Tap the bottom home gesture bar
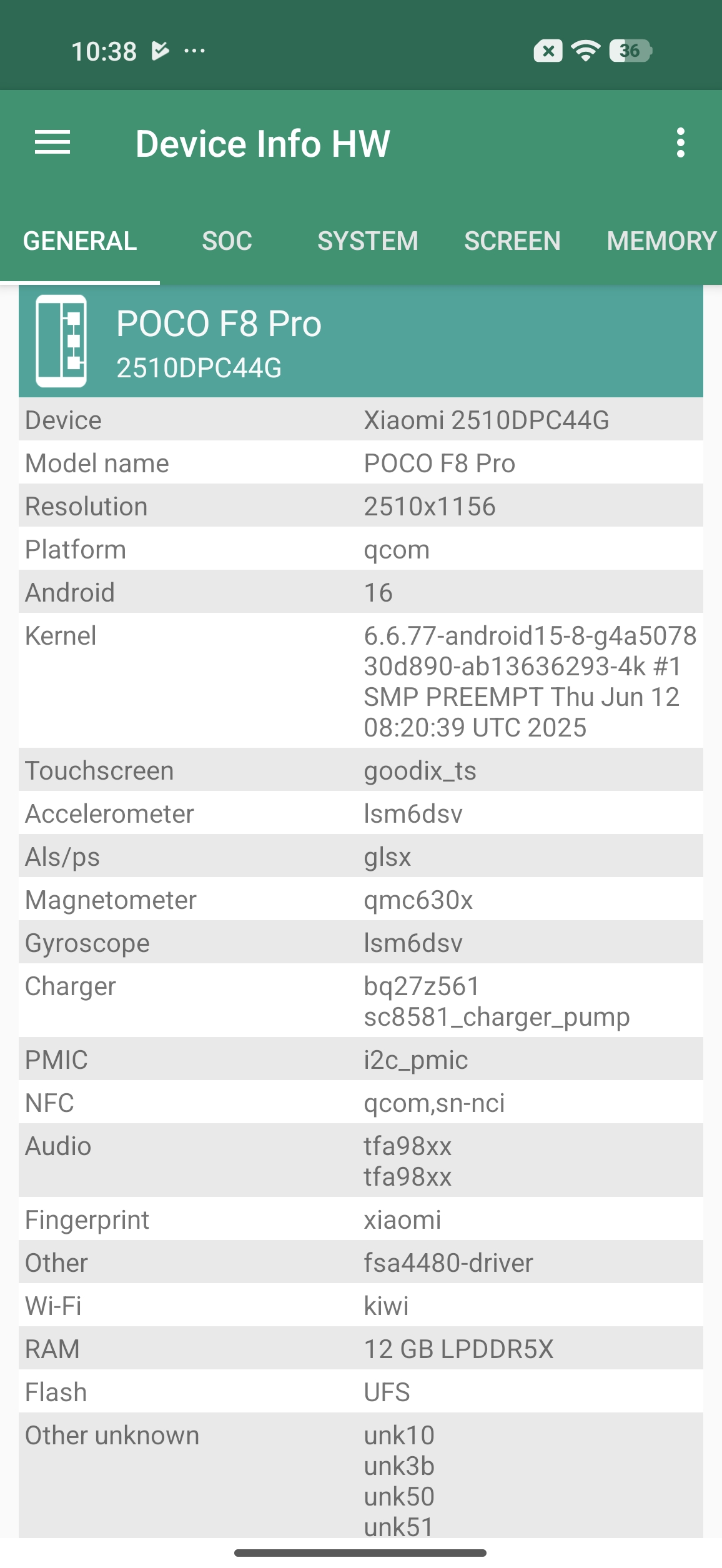The width and height of the screenshot is (722, 1568). point(360,1553)
